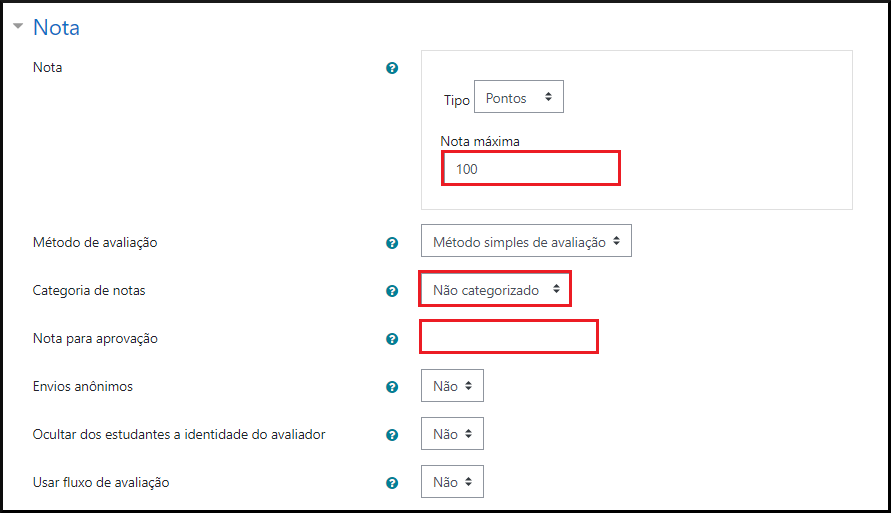Screen dimensions: 891x513
Task: Open help for Ocultar identidade do avaliador
Action: [392, 435]
